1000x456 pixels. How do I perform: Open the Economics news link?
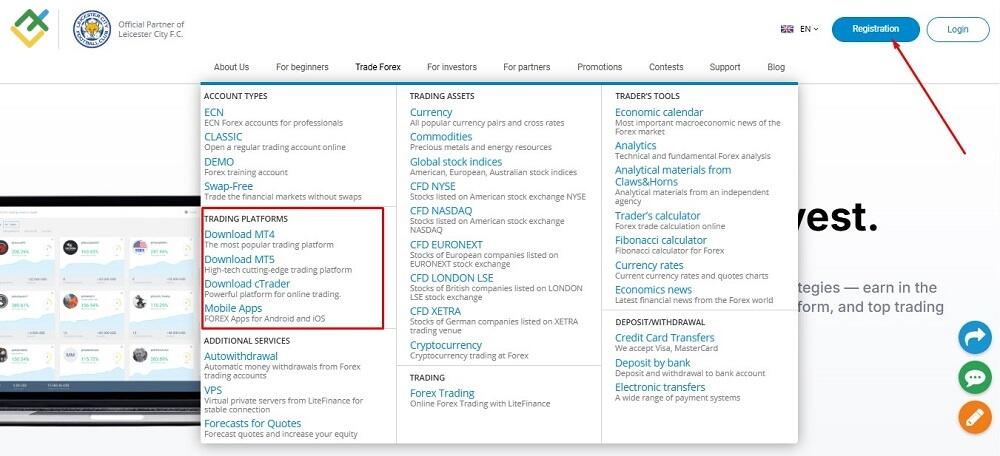pos(654,290)
